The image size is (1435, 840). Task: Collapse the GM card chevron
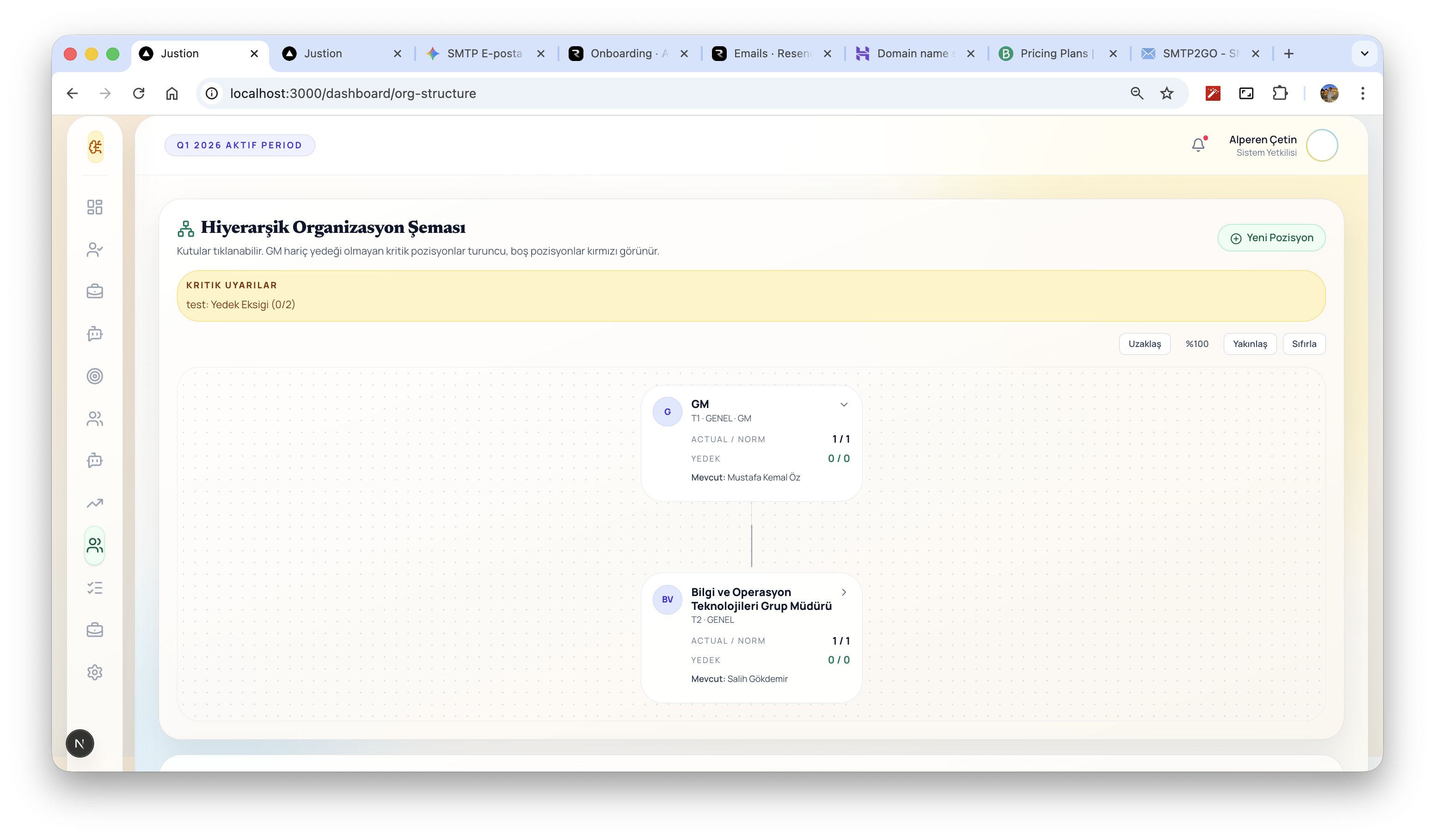click(x=843, y=405)
